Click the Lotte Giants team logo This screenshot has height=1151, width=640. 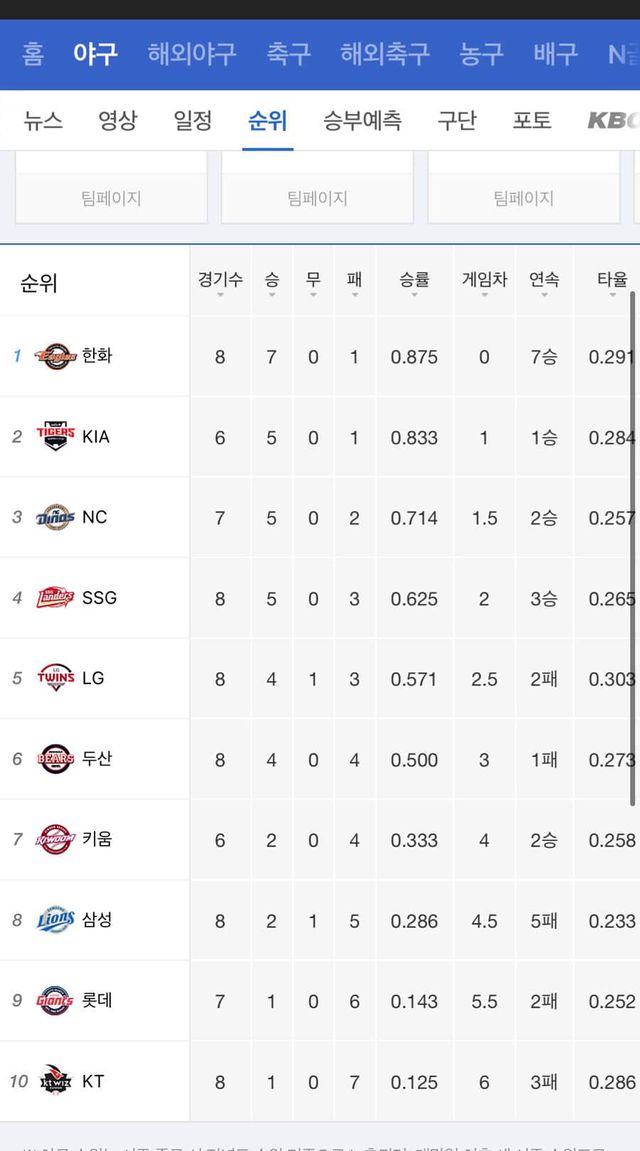[55, 1000]
